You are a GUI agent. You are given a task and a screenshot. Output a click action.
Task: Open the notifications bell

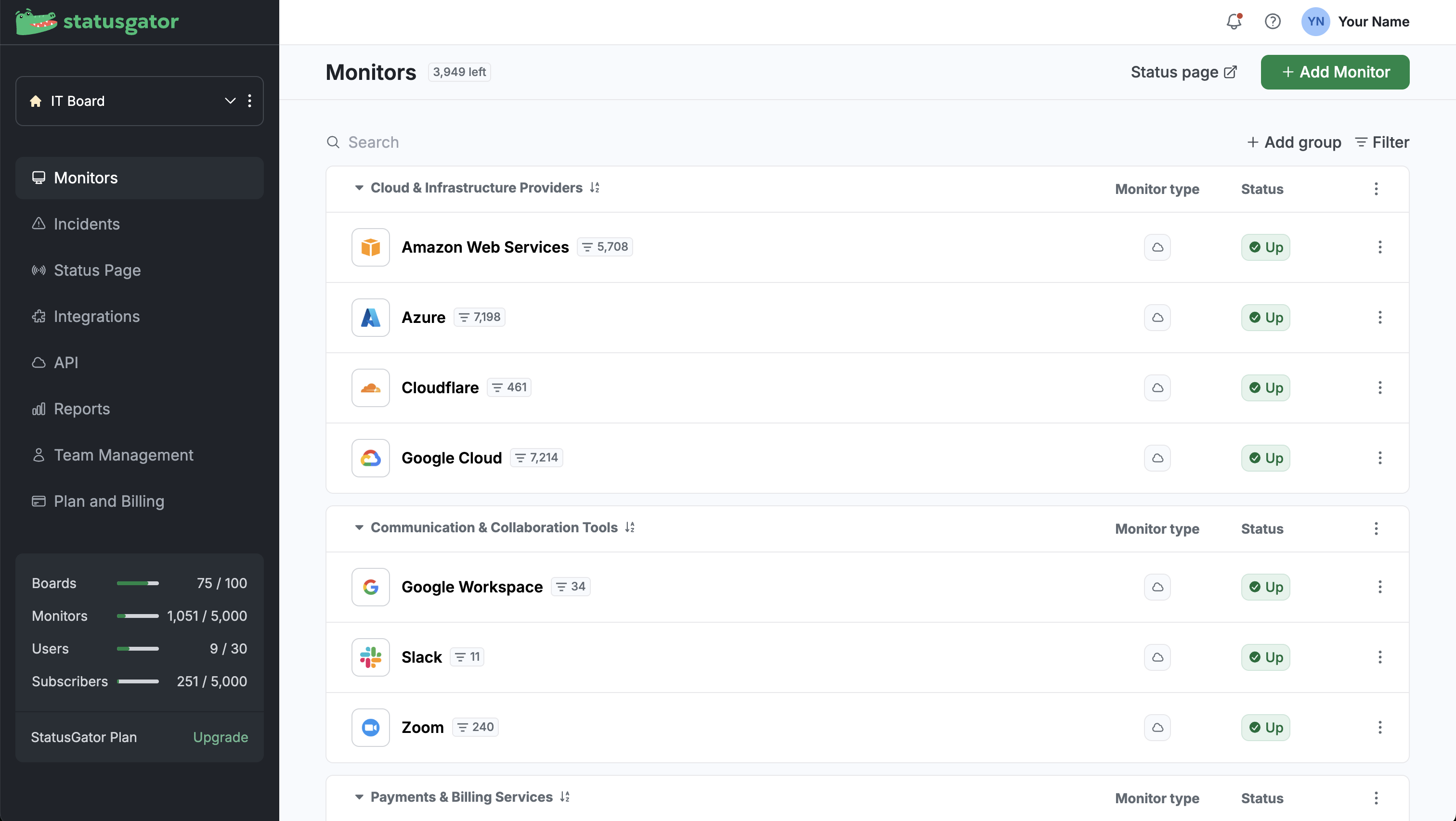[1233, 22]
